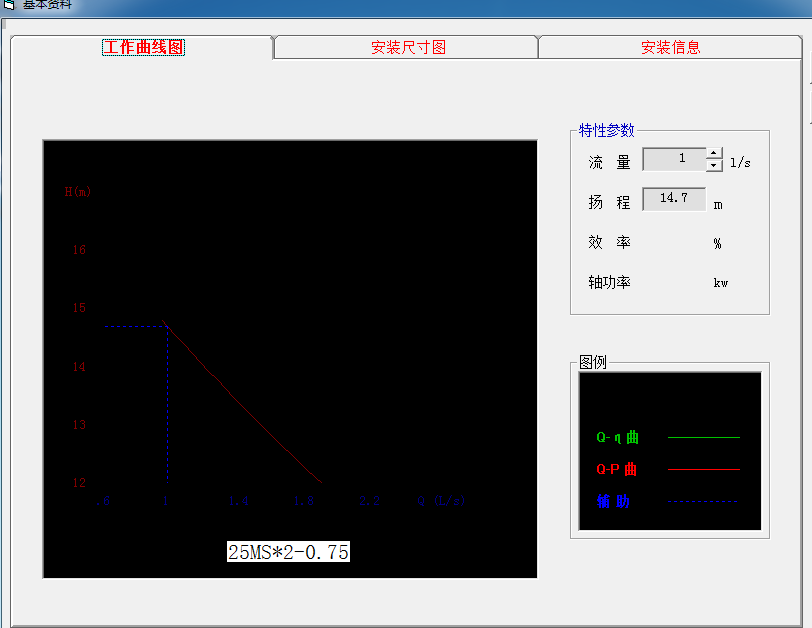
Task: Click the 流量 value field showing 1
Action: [x=674, y=159]
